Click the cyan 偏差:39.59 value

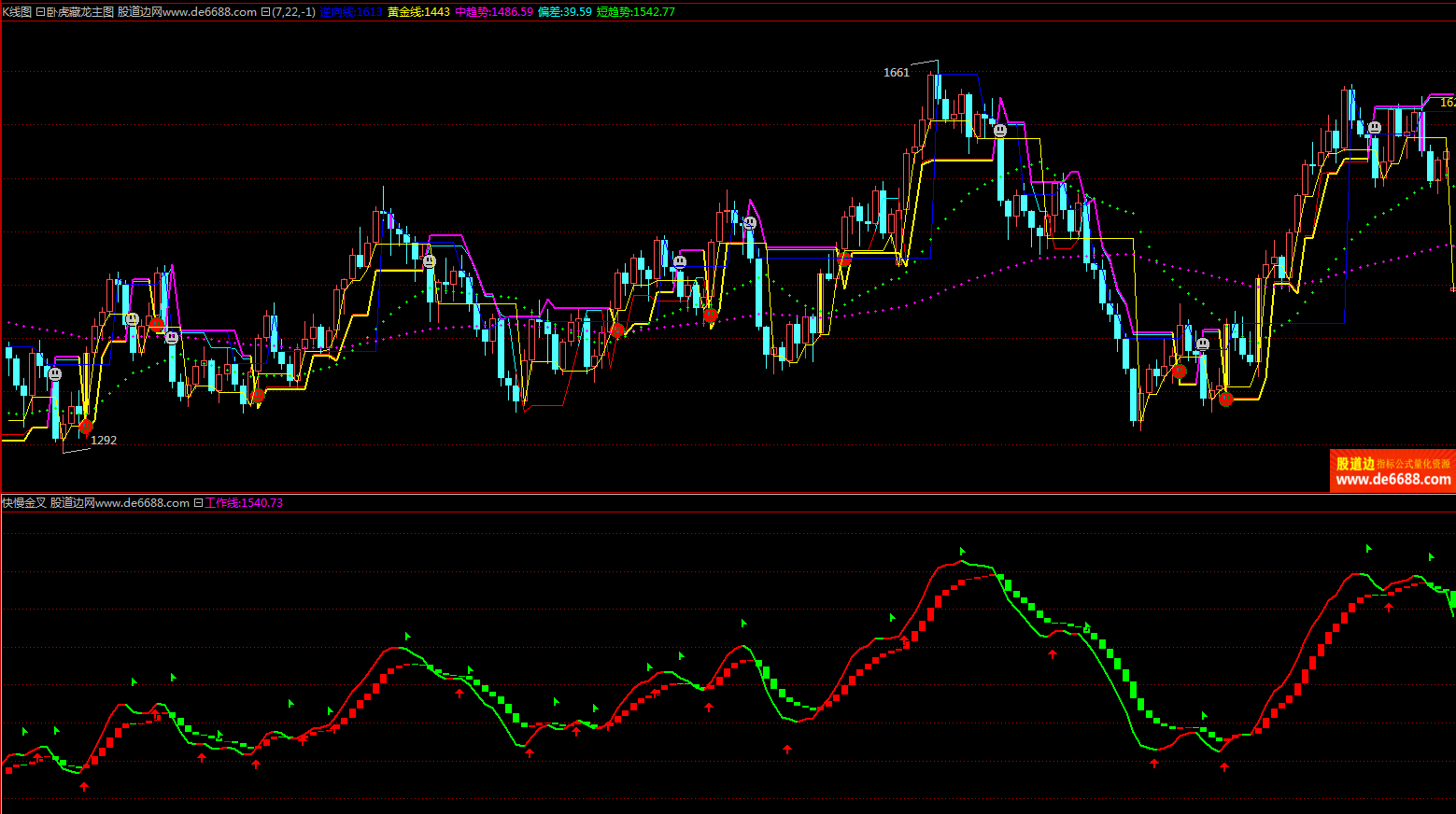tap(564, 12)
